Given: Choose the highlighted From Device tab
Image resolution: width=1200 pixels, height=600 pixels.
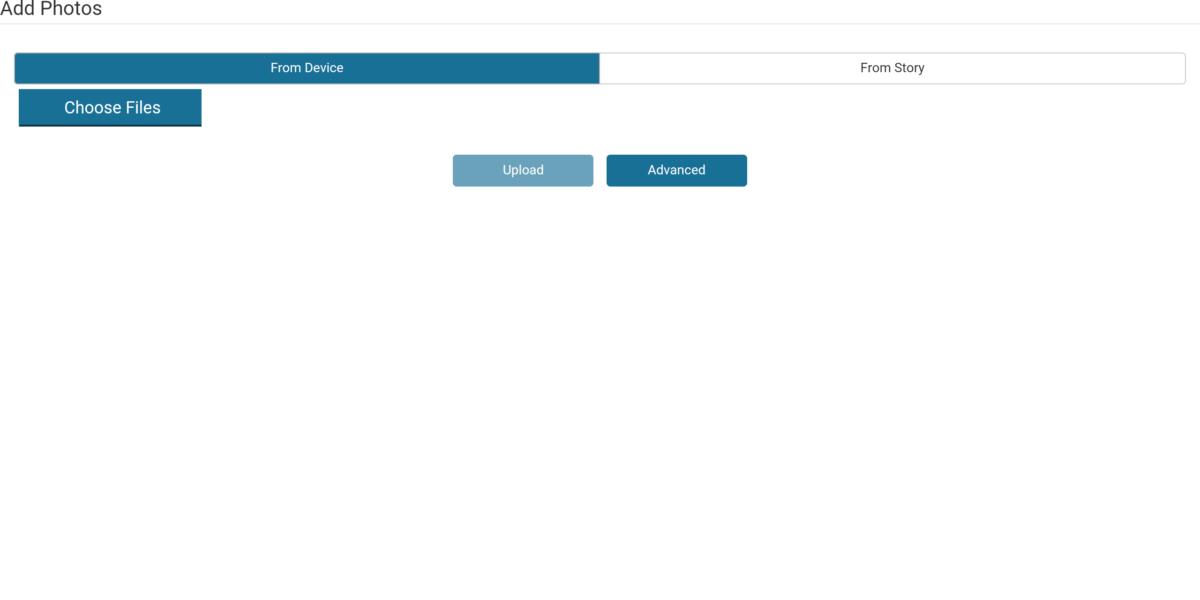Looking at the screenshot, I should [307, 68].
